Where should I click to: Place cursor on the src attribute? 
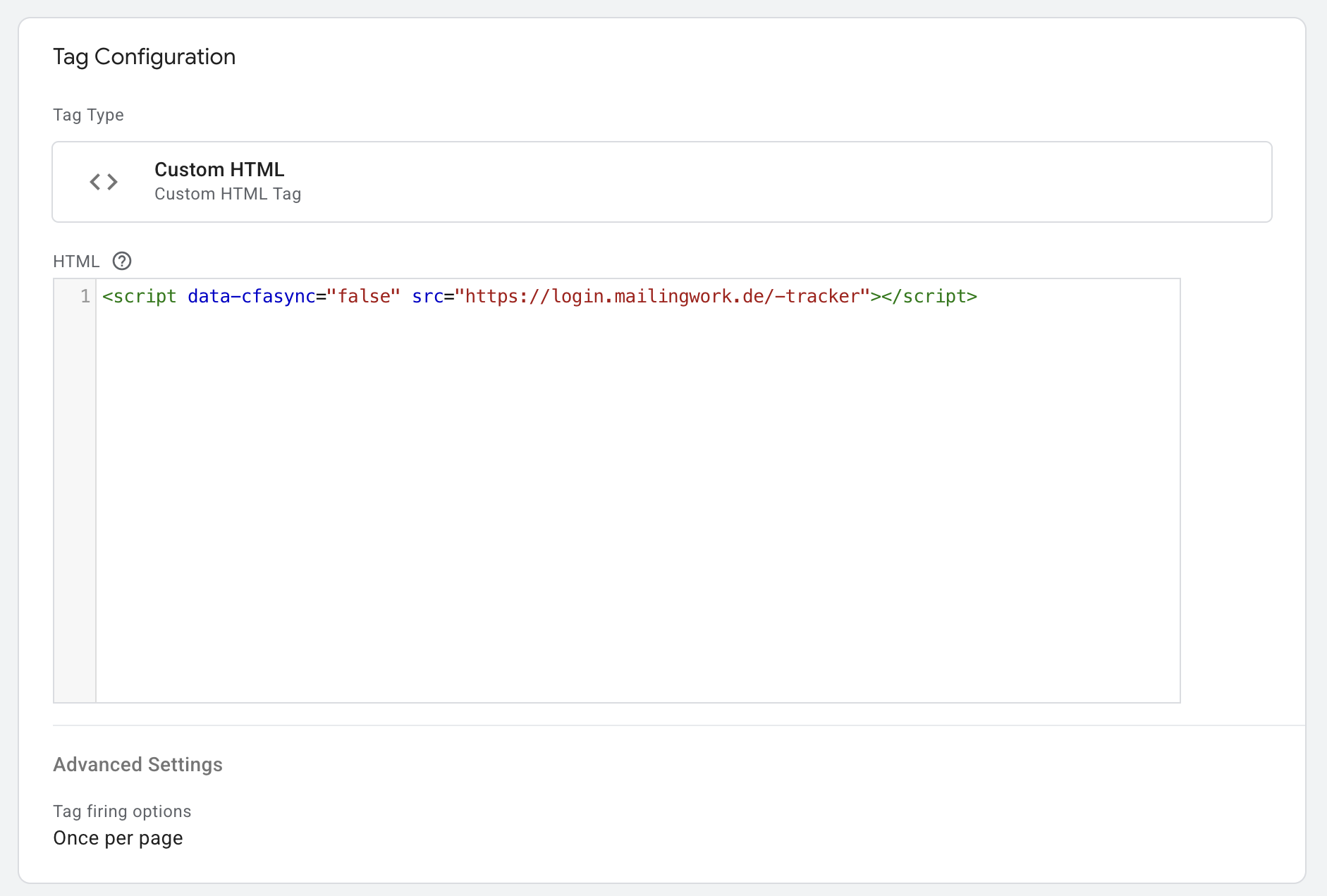coord(427,297)
